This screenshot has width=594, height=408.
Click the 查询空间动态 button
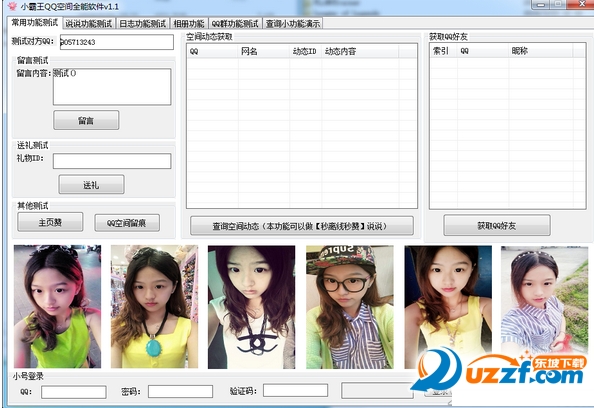coord(302,226)
